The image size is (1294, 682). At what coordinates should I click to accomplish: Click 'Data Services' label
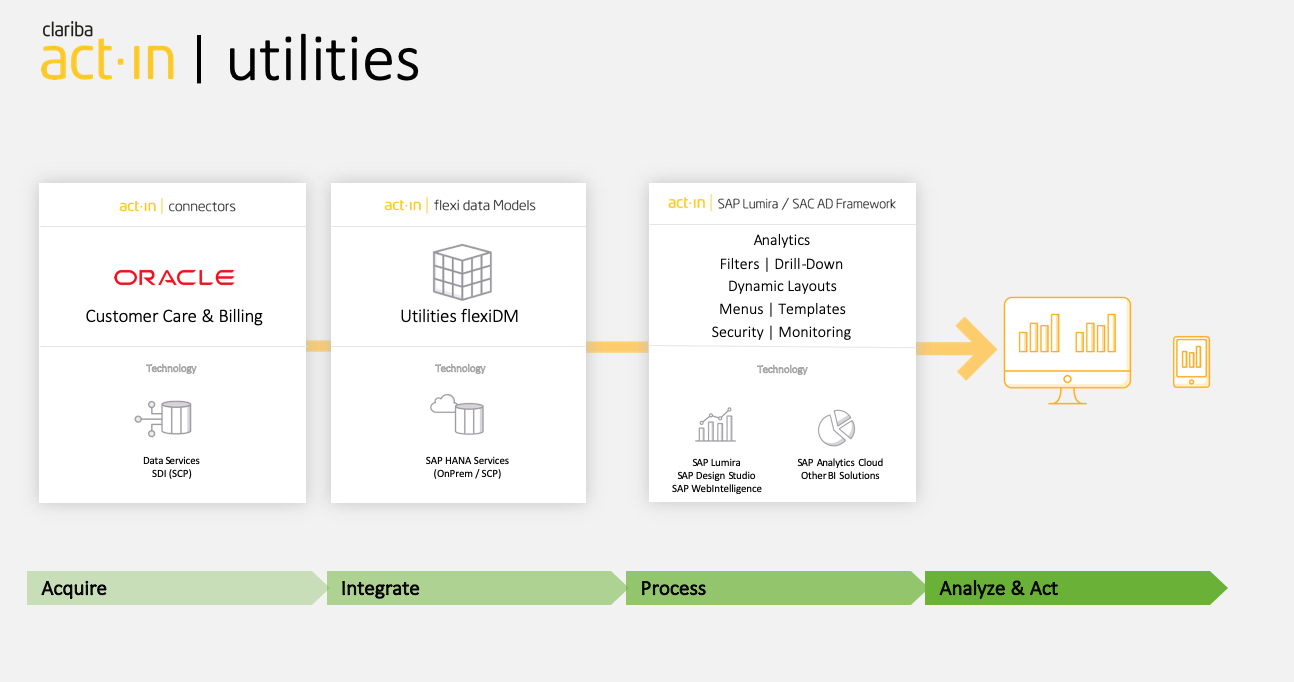pos(171,461)
